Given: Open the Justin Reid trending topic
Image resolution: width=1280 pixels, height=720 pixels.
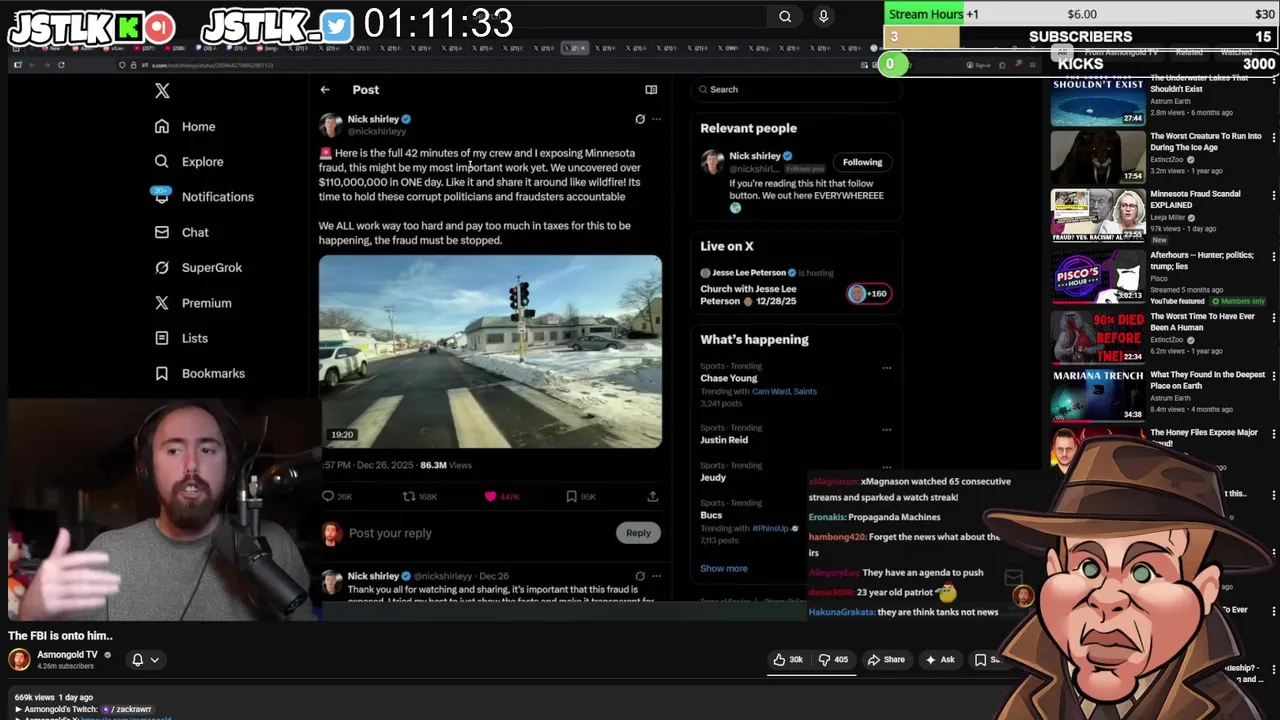Looking at the screenshot, I should tap(724, 440).
